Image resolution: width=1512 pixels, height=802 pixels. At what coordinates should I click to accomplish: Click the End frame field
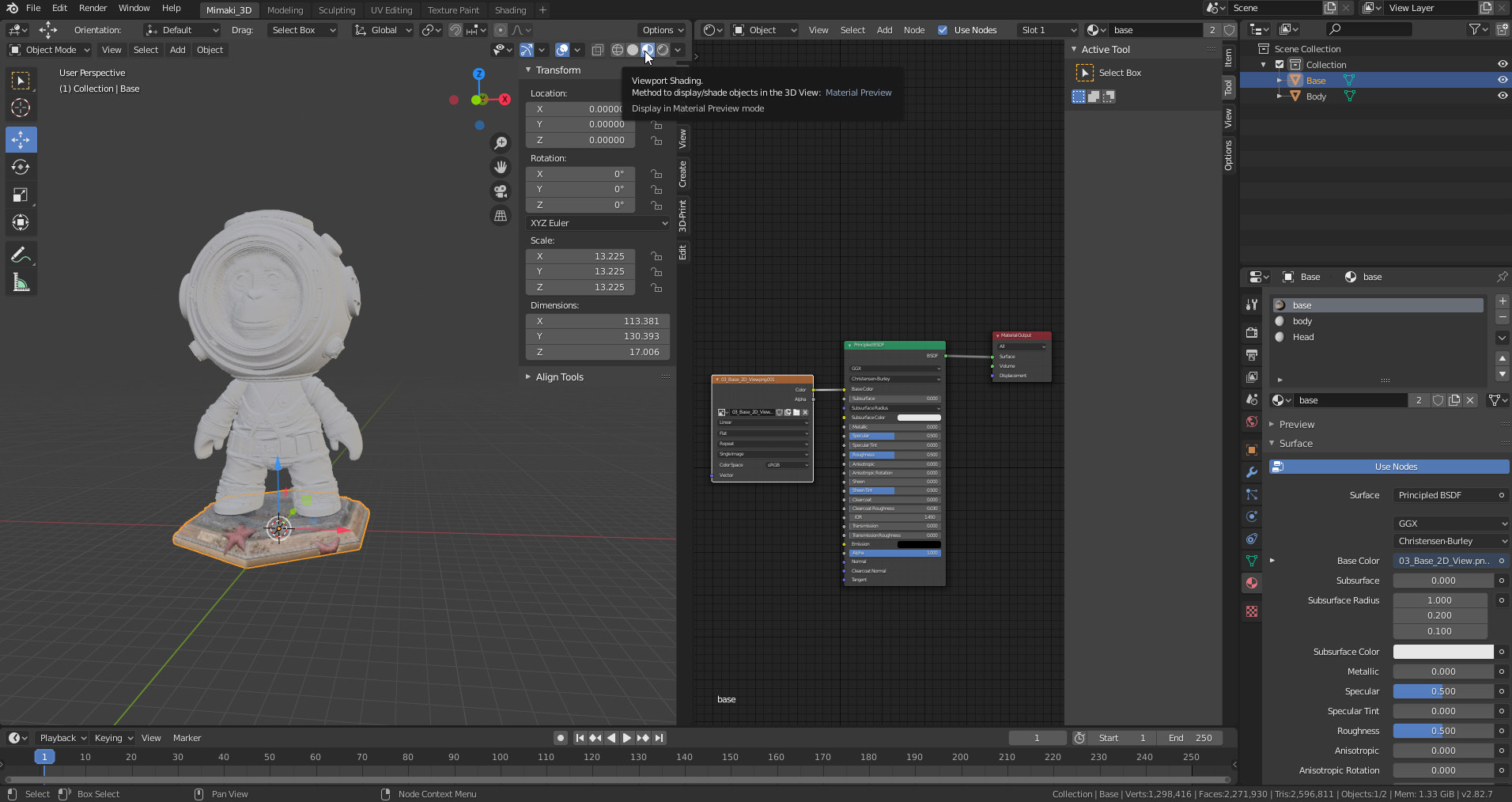click(x=1190, y=738)
